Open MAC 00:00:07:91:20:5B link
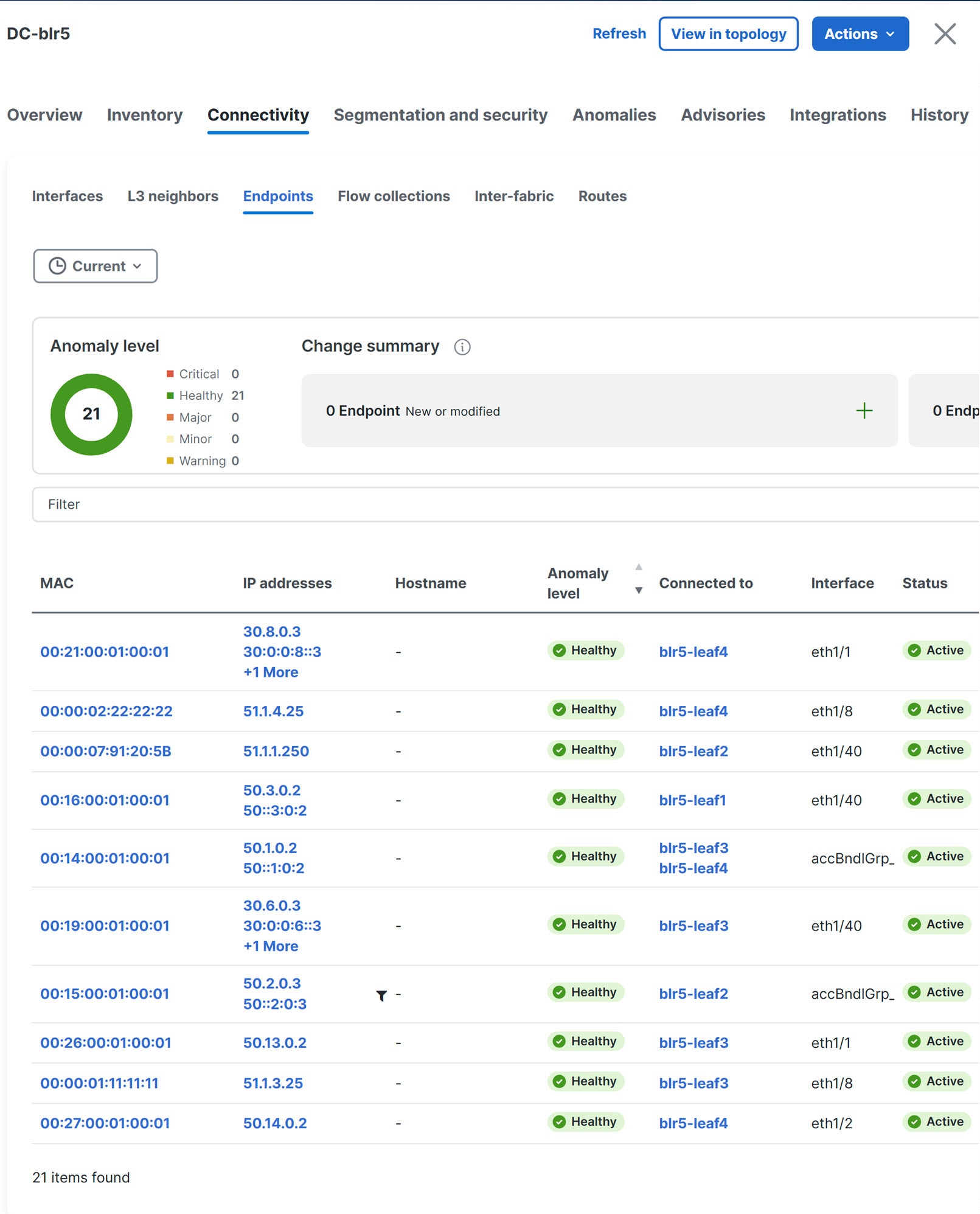Image resolution: width=980 pixels, height=1214 pixels. pyautogui.click(x=106, y=751)
